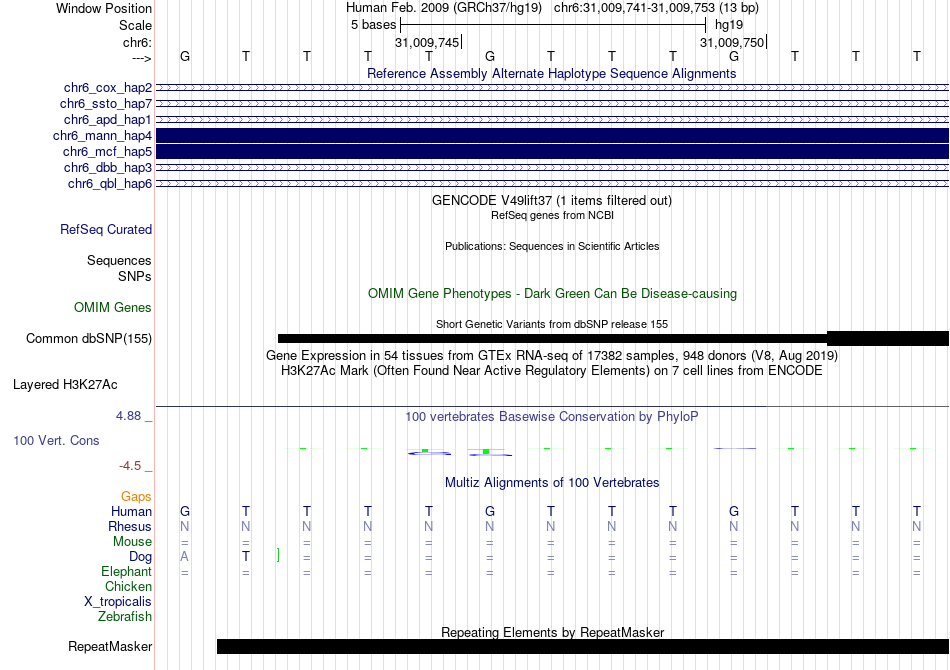The height and width of the screenshot is (670, 950).
Task: Click the RefSeq genes from NCBI title
Action: coord(552,215)
